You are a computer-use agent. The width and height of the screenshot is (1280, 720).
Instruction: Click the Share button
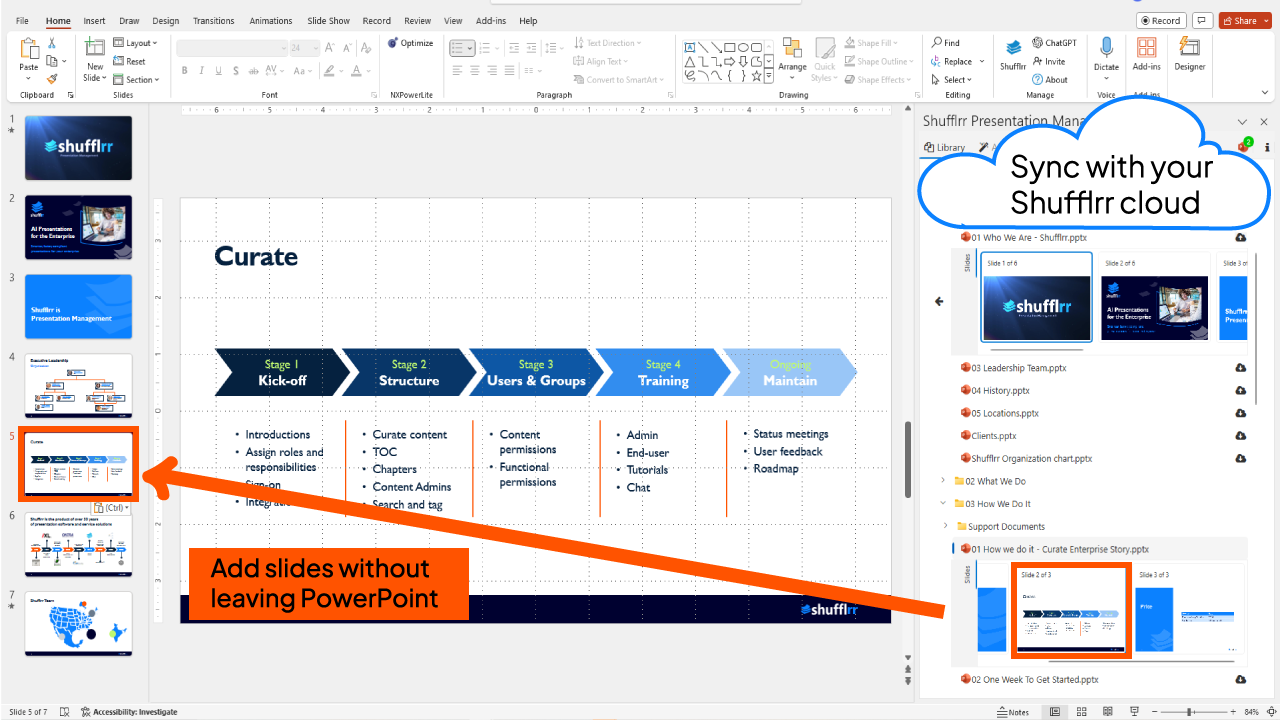pos(1245,20)
